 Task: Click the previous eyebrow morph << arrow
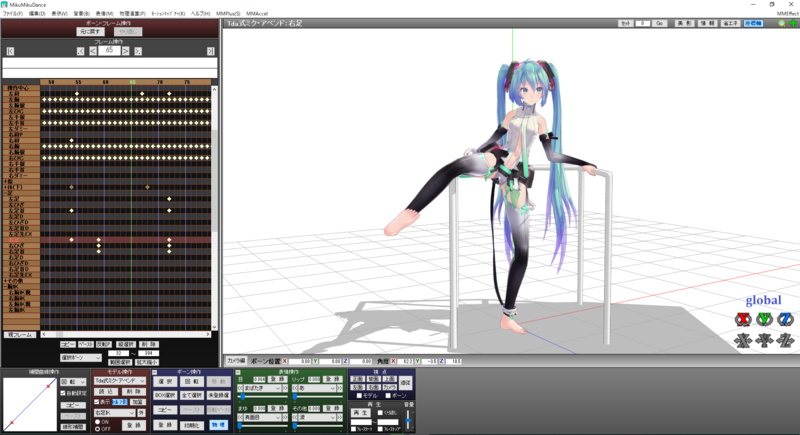(240, 417)
